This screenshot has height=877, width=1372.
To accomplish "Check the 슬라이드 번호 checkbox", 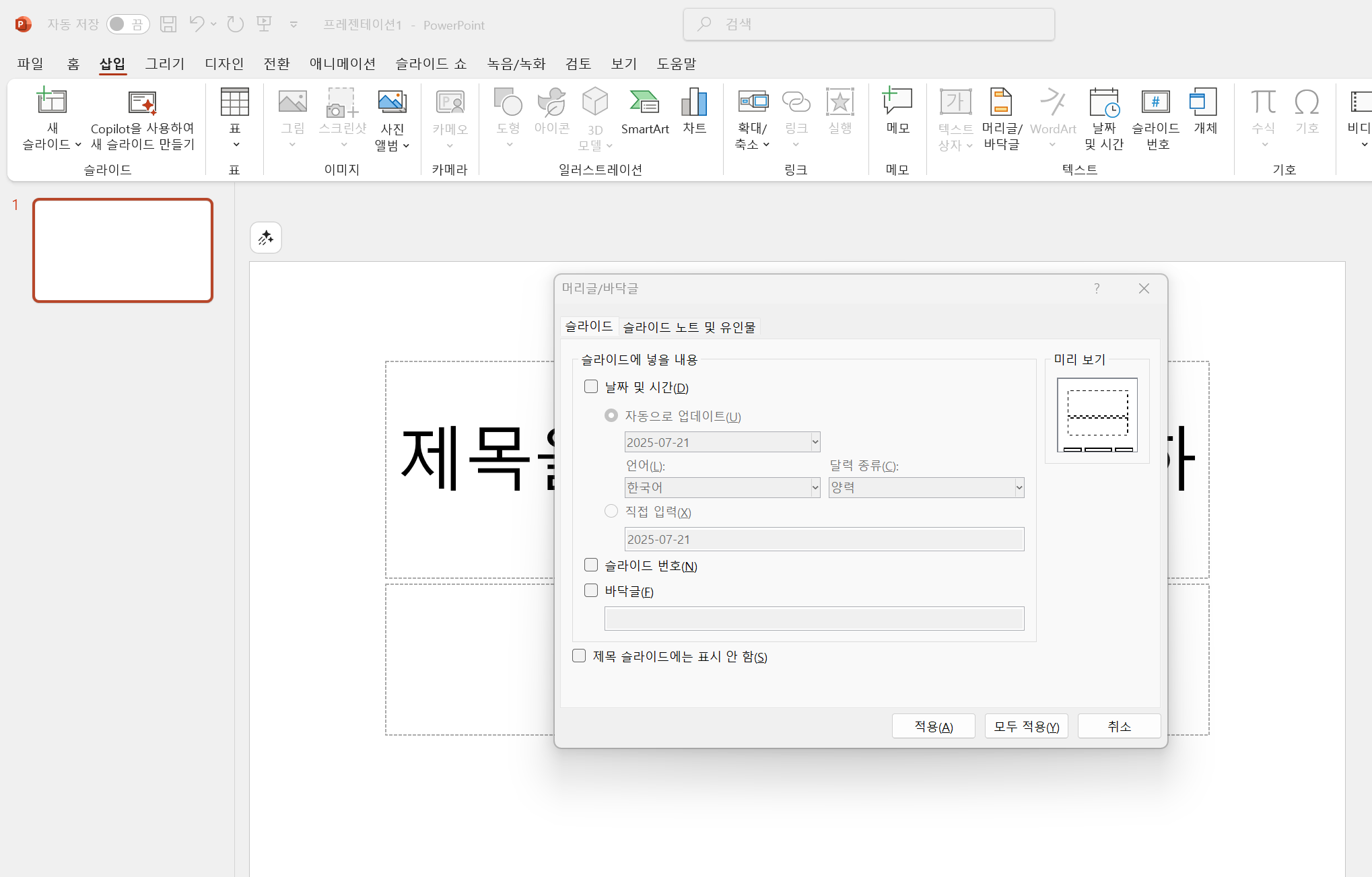I will (x=591, y=565).
